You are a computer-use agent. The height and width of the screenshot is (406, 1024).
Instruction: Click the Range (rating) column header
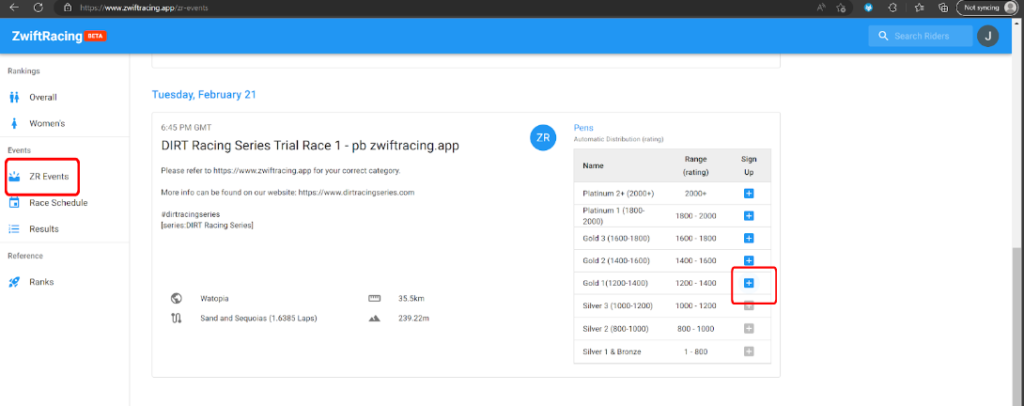696,166
